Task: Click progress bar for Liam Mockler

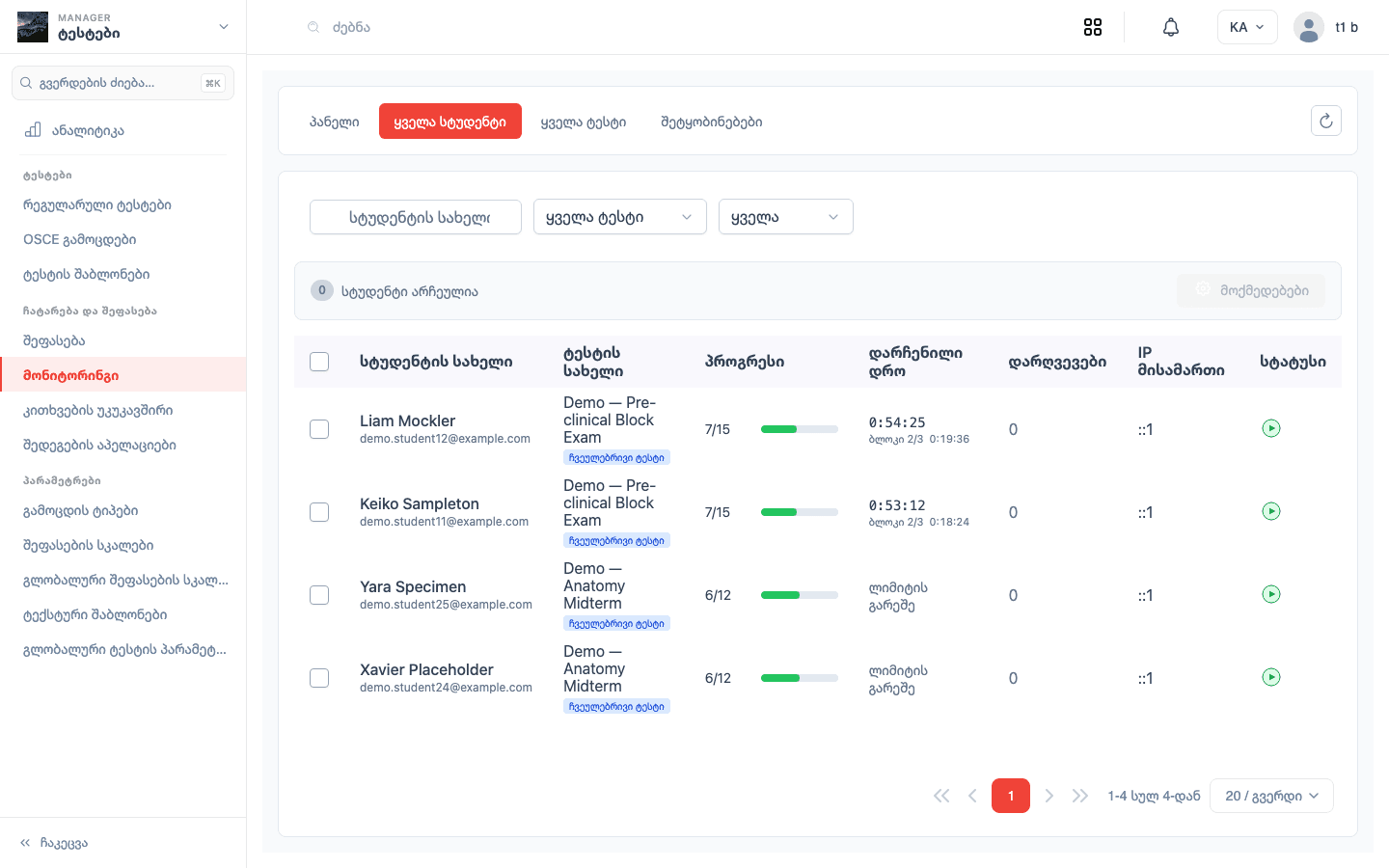Action: [x=800, y=429]
